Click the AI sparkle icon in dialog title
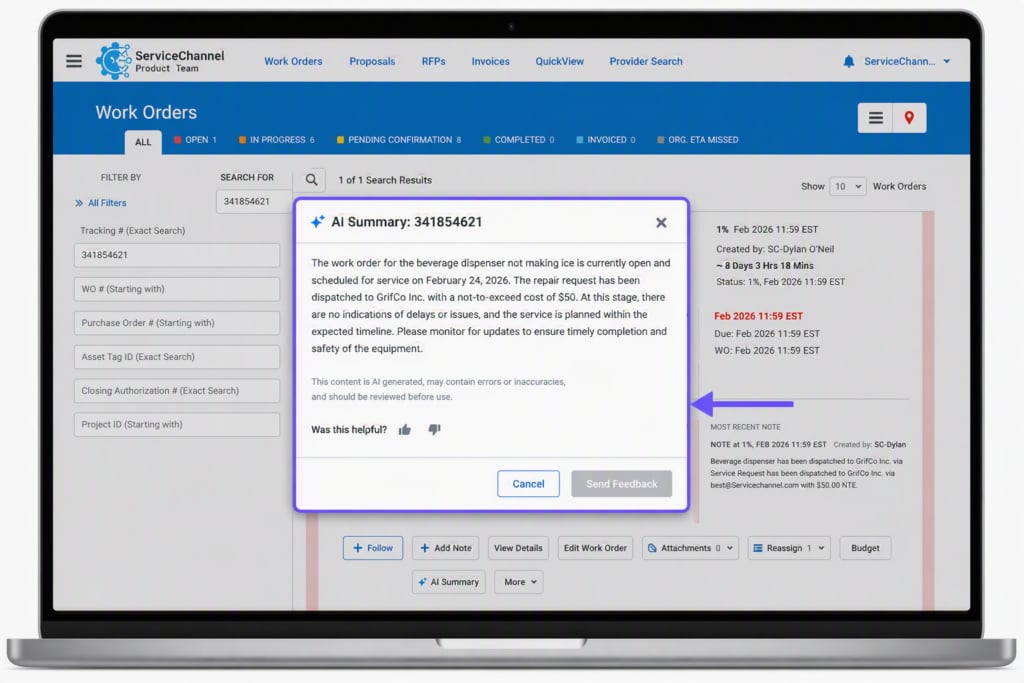Viewport: 1024px width, 683px height. (x=317, y=222)
